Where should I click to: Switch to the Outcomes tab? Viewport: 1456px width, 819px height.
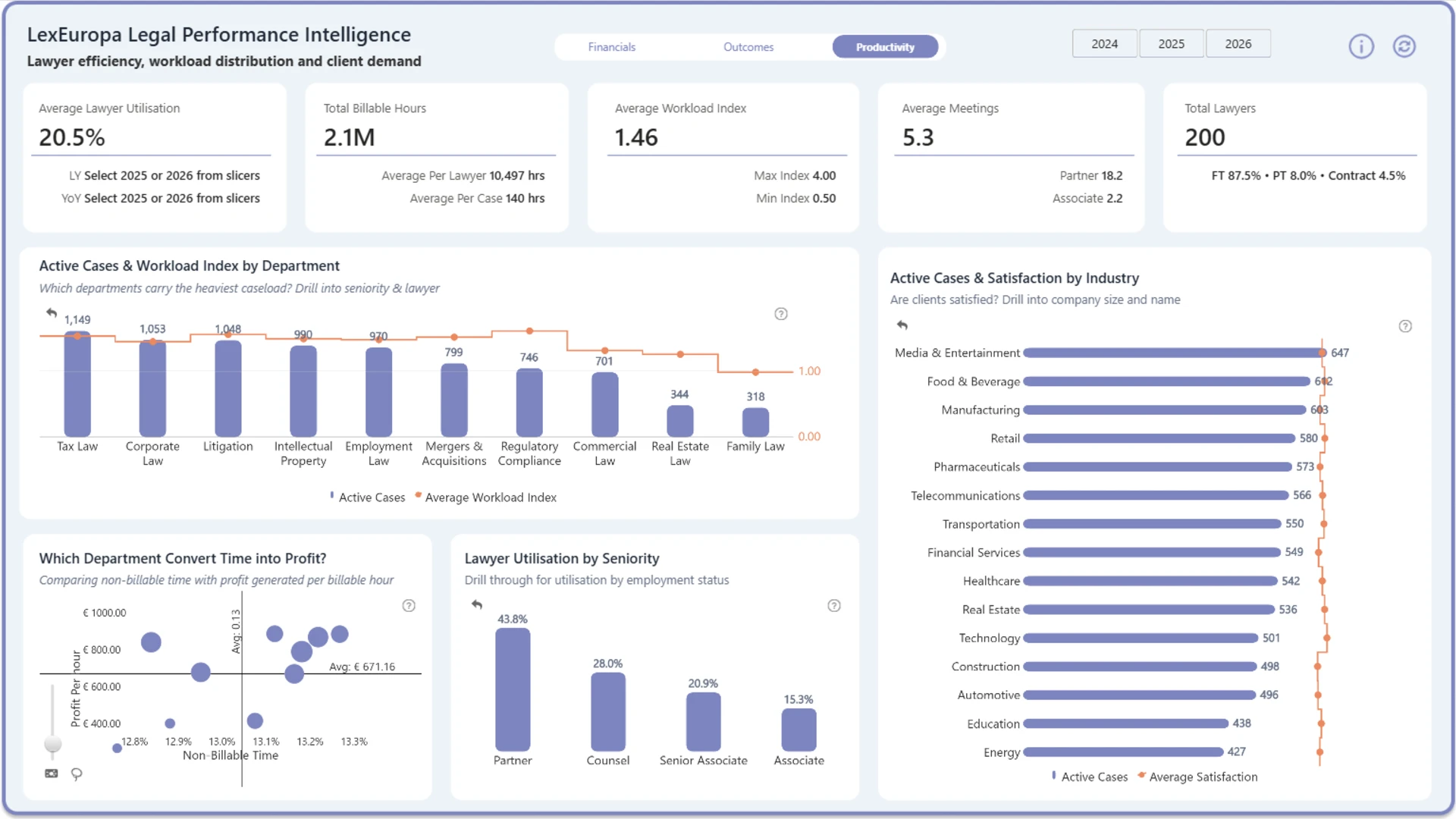[x=748, y=47]
